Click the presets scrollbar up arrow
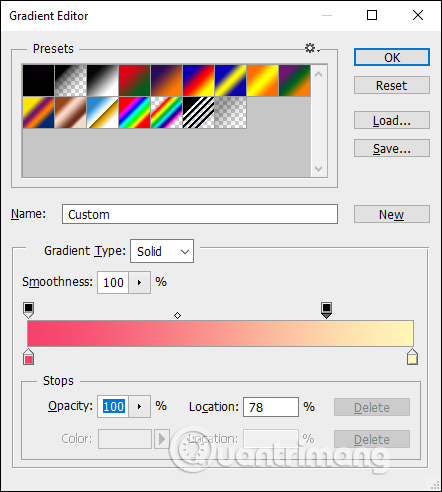 click(319, 74)
